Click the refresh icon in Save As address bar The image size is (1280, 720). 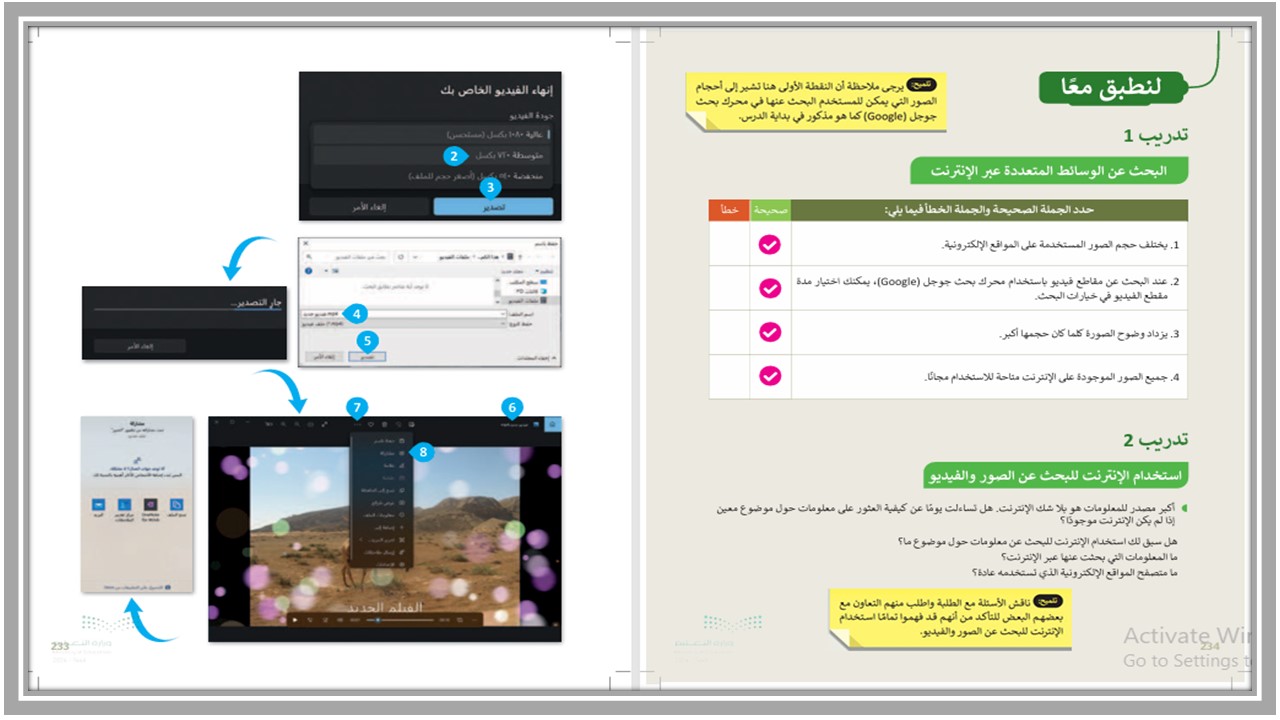point(401,257)
